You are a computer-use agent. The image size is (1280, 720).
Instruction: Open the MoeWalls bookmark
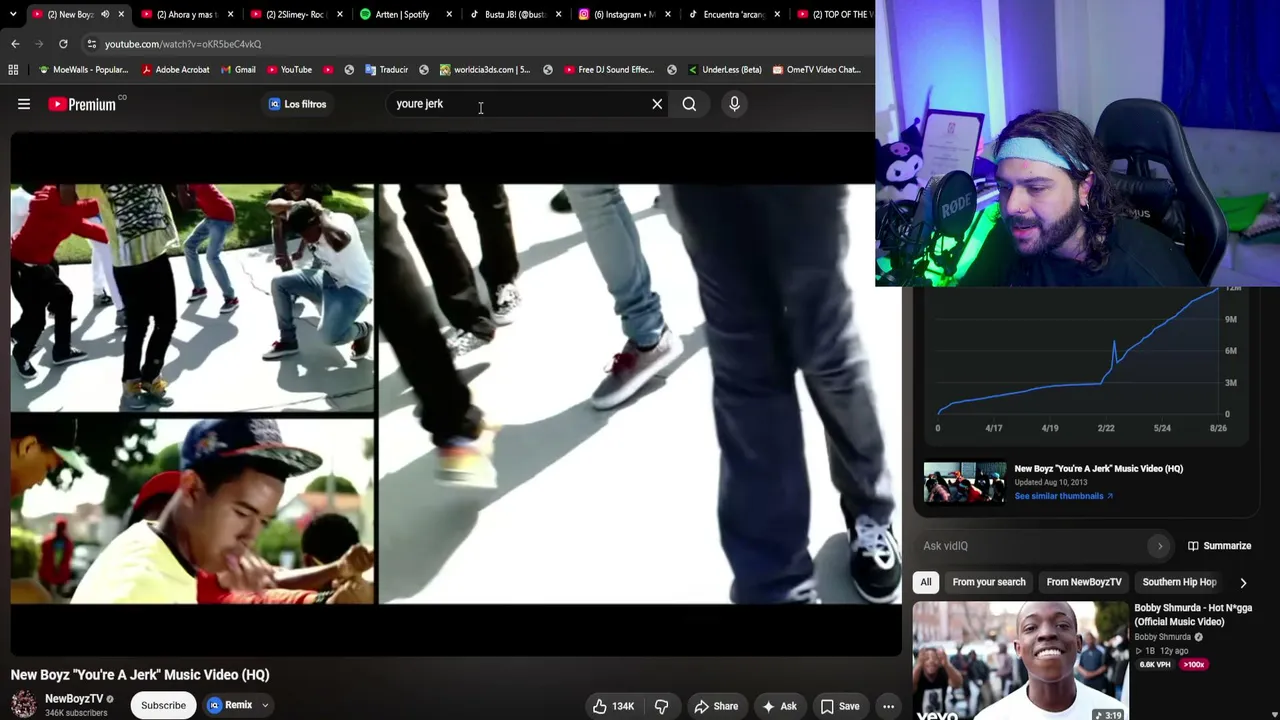83,70
